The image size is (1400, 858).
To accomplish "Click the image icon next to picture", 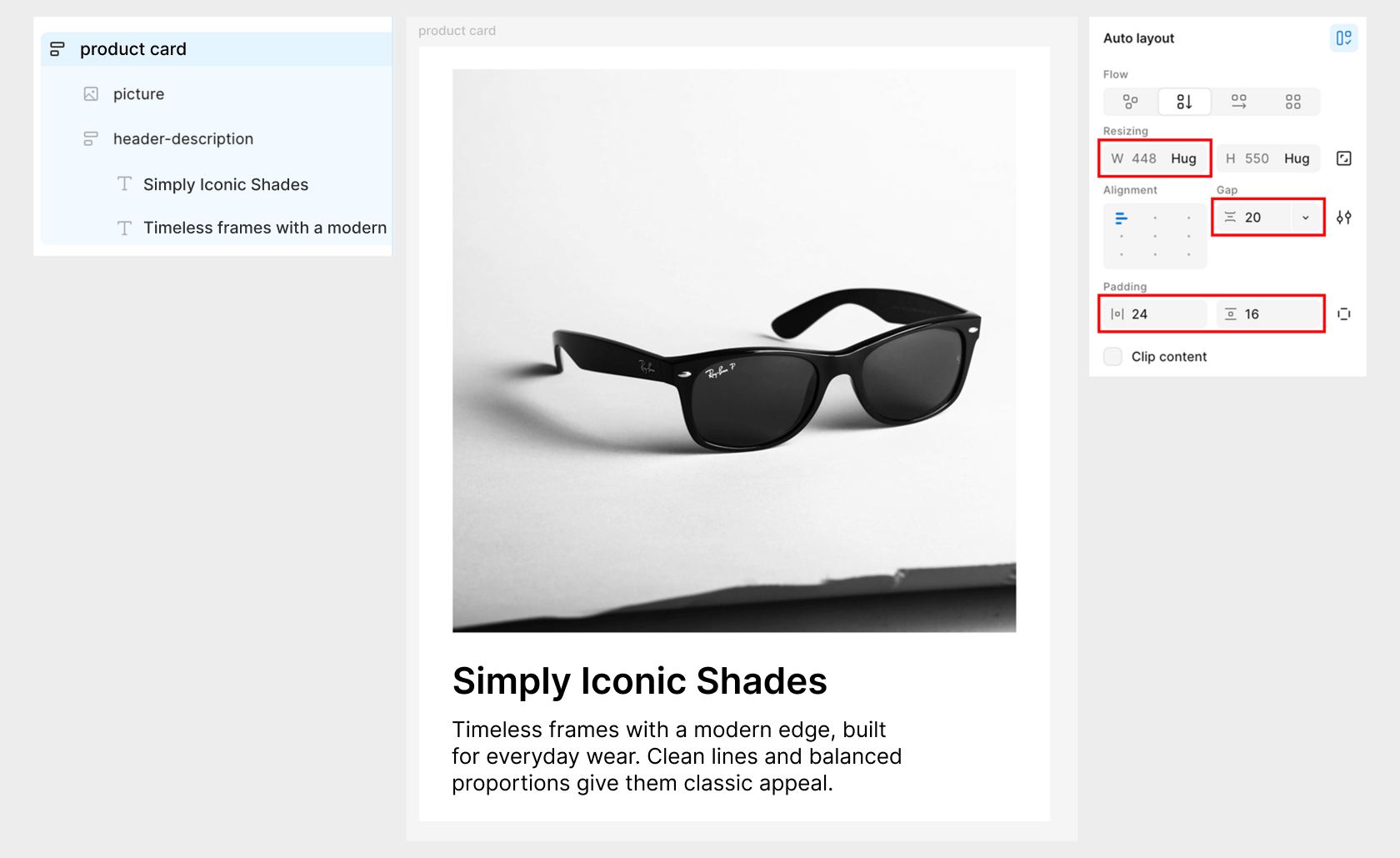I will click(91, 94).
